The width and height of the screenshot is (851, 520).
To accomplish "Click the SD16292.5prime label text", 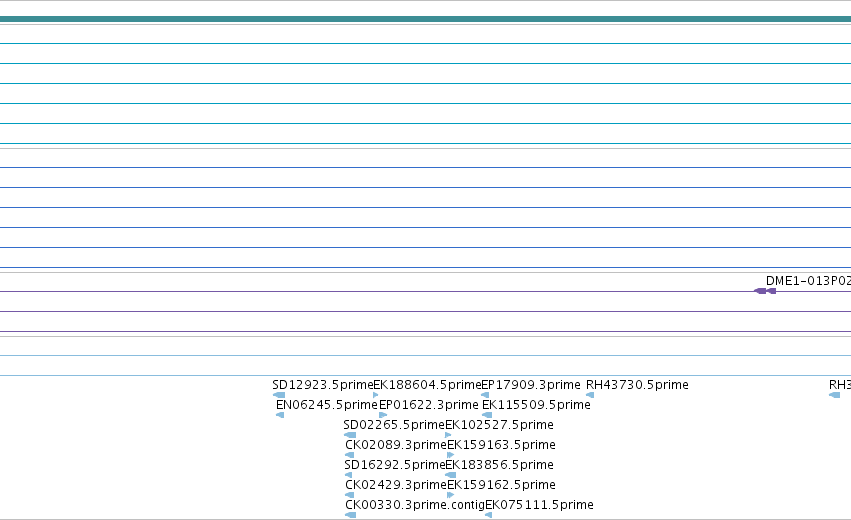I will pyautogui.click(x=395, y=465).
